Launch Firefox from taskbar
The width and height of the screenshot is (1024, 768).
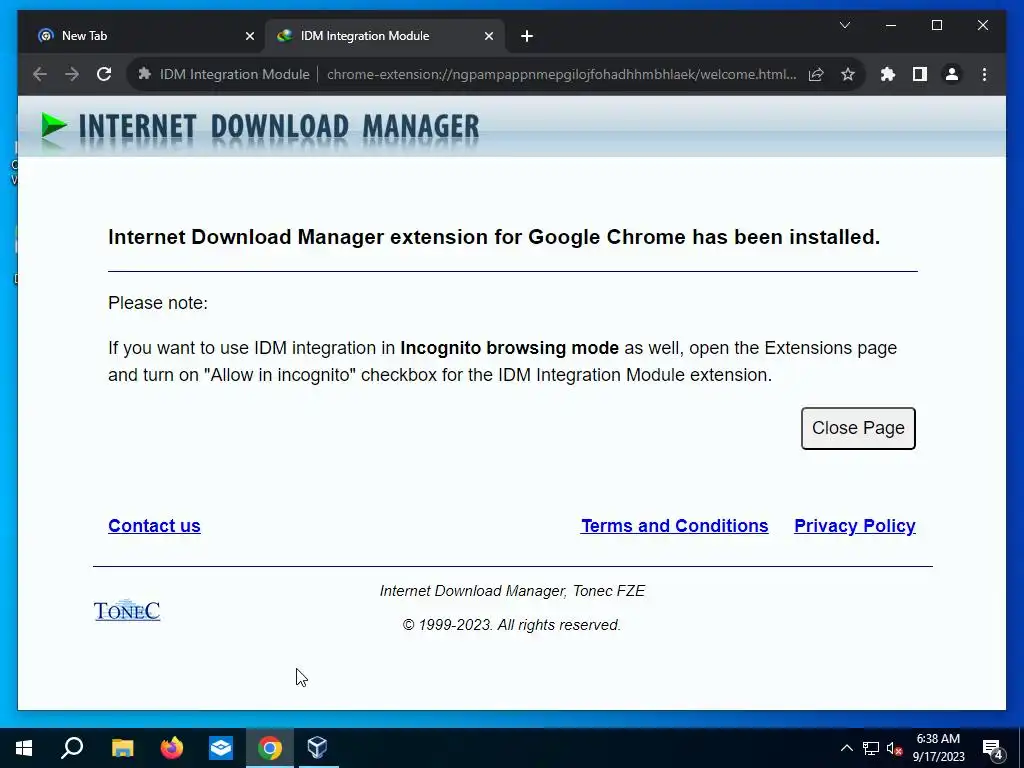tap(172, 748)
